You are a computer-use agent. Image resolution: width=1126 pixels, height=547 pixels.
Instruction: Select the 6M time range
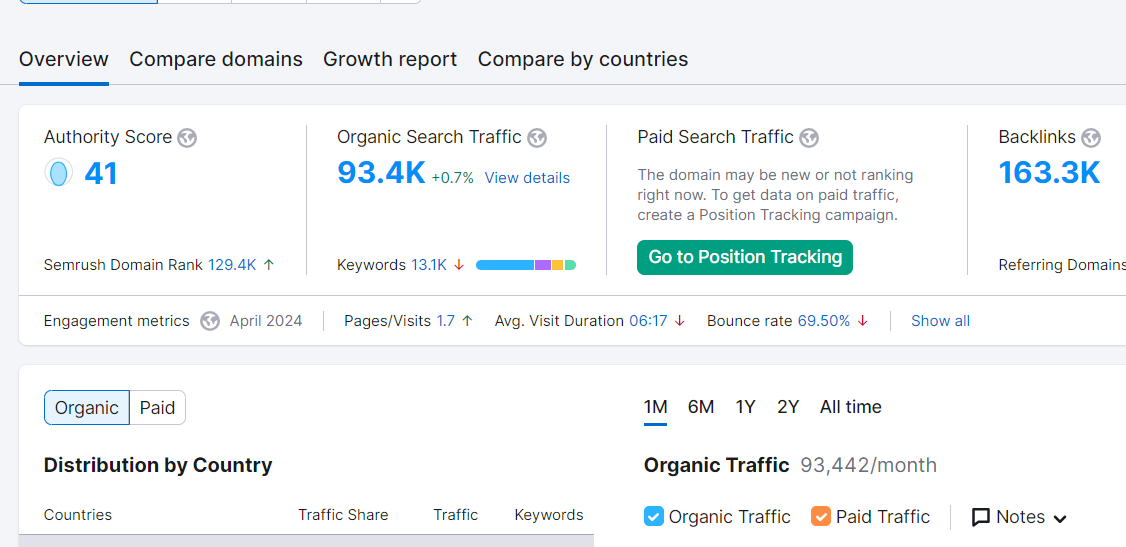coord(701,407)
